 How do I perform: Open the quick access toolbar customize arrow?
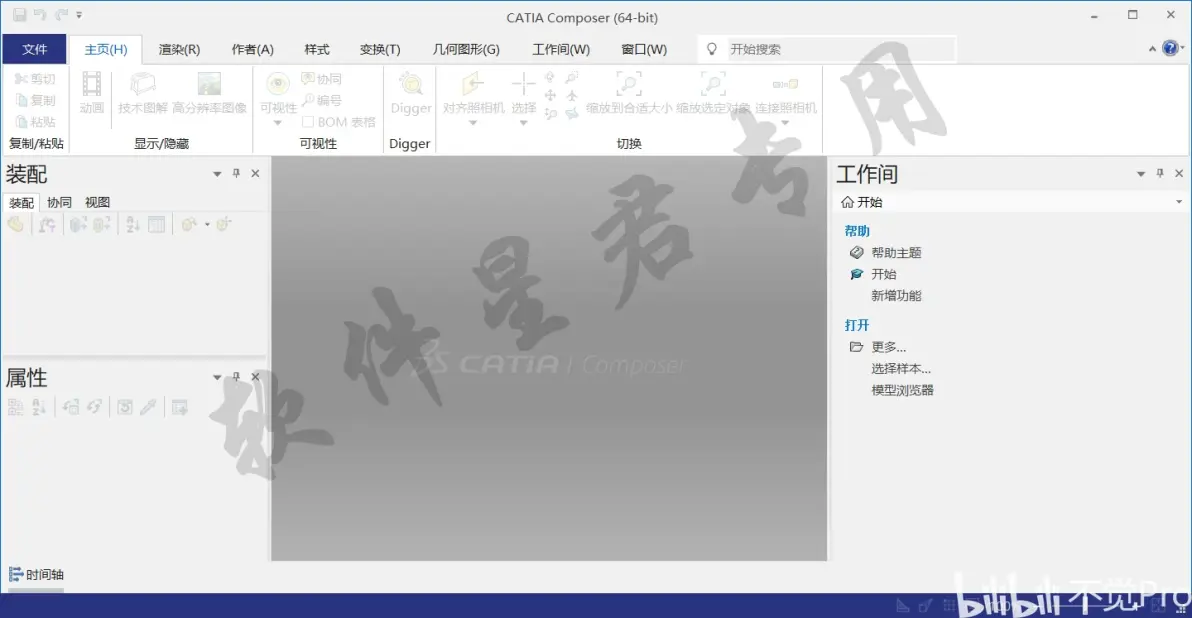[x=79, y=14]
